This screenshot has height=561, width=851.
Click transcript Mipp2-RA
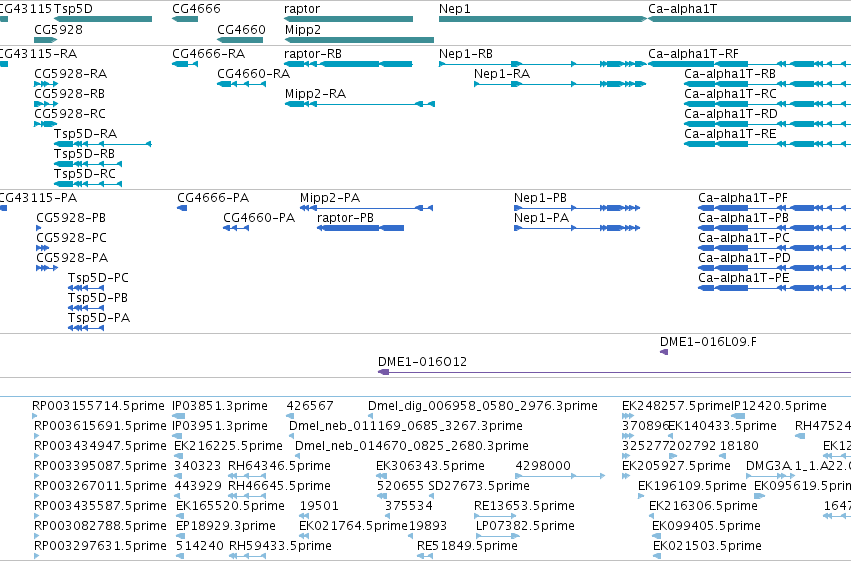[x=315, y=94]
